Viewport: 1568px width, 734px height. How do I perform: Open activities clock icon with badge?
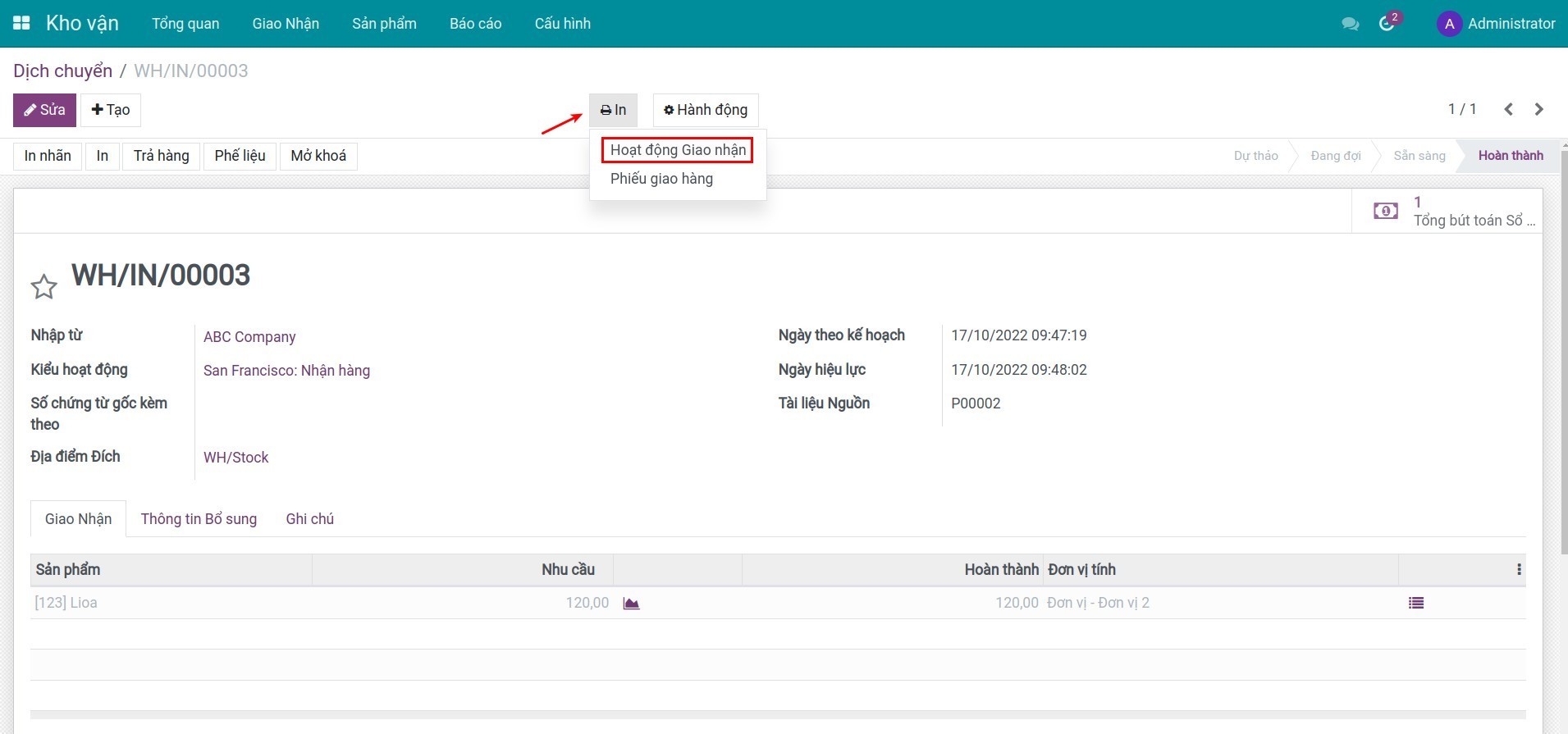(x=1387, y=23)
